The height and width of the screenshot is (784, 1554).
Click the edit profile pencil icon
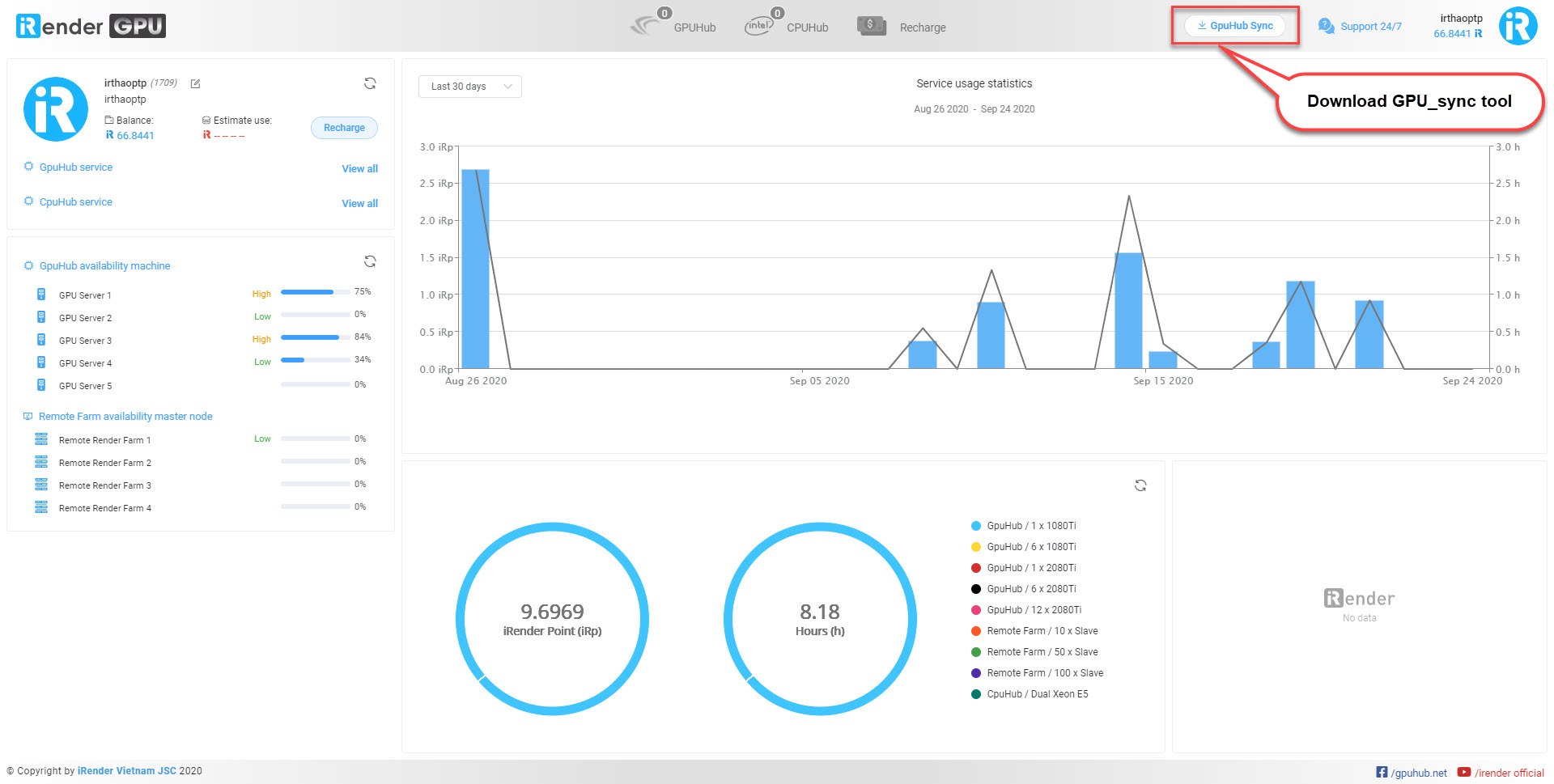pyautogui.click(x=195, y=83)
